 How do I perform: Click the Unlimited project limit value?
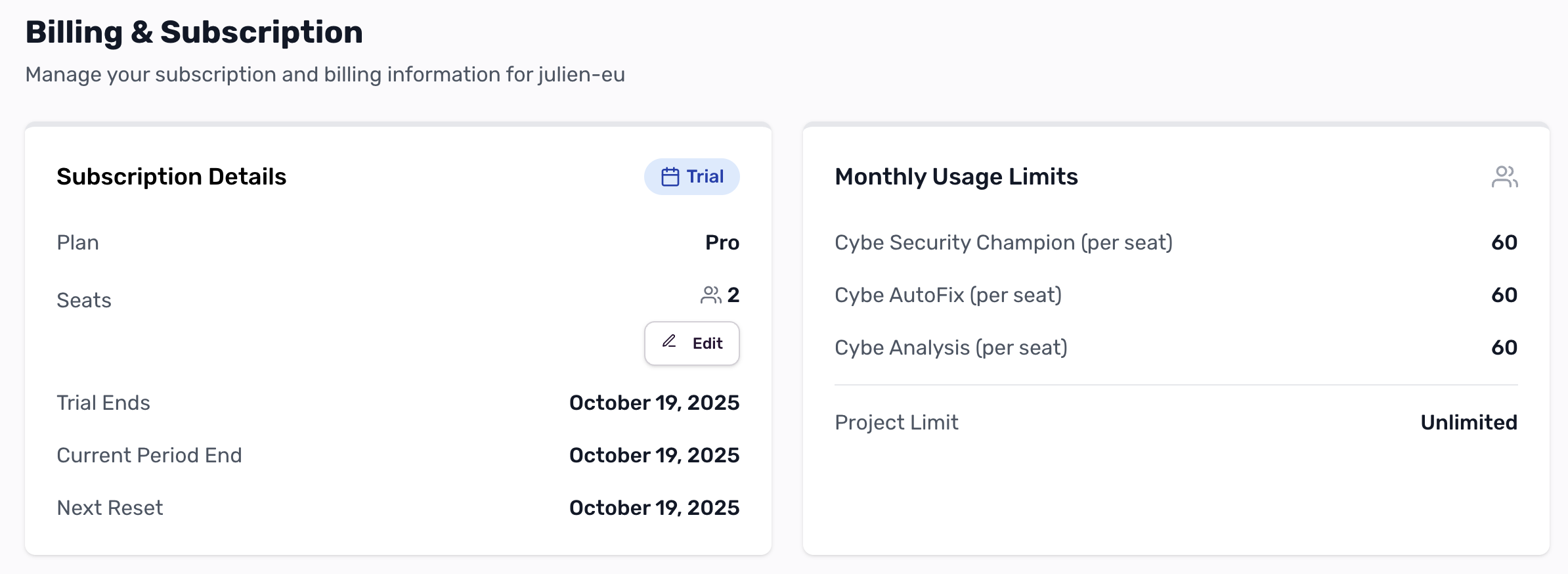[1469, 422]
